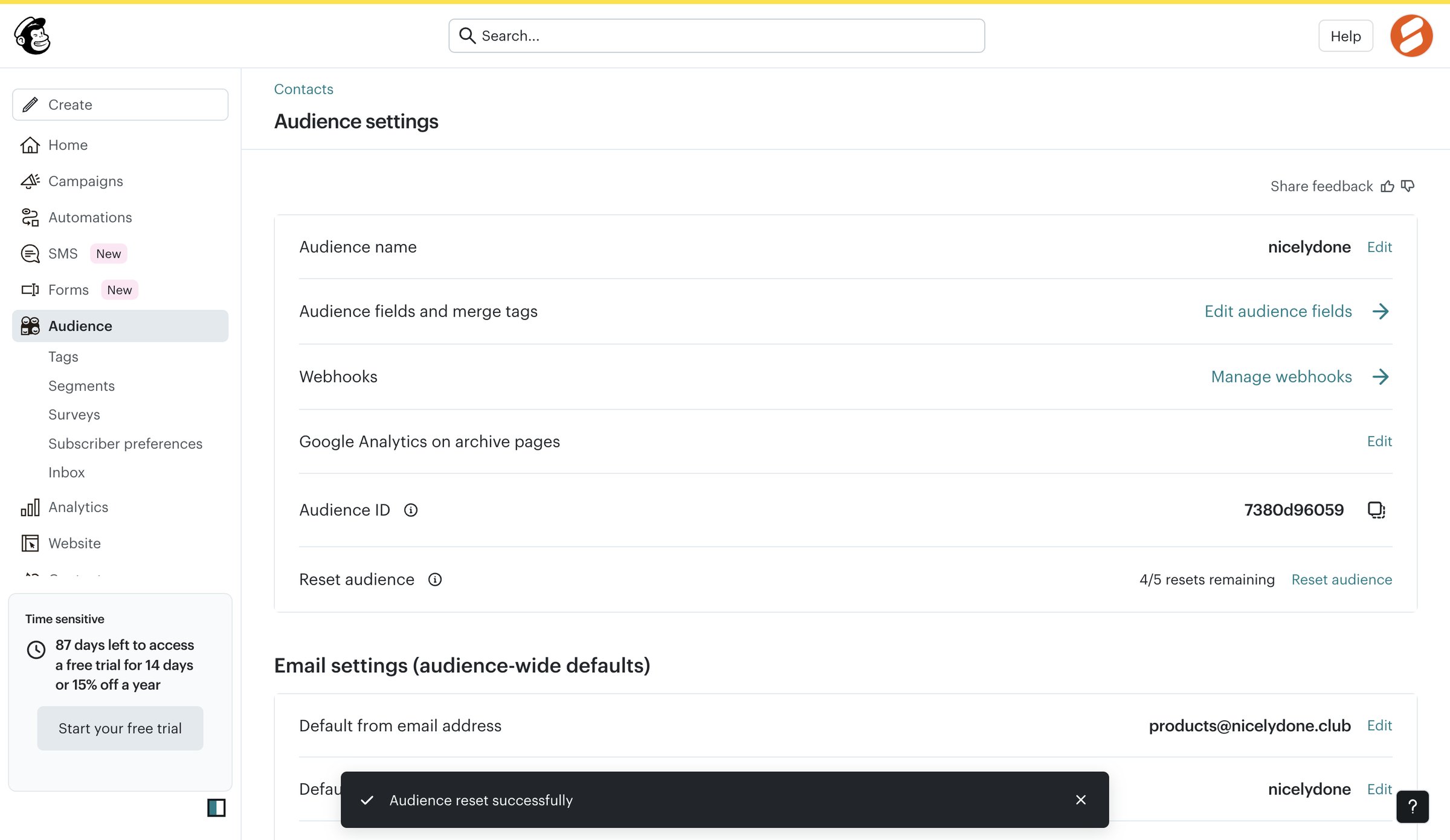Click arrow next to Edit audience fields

coord(1381,312)
